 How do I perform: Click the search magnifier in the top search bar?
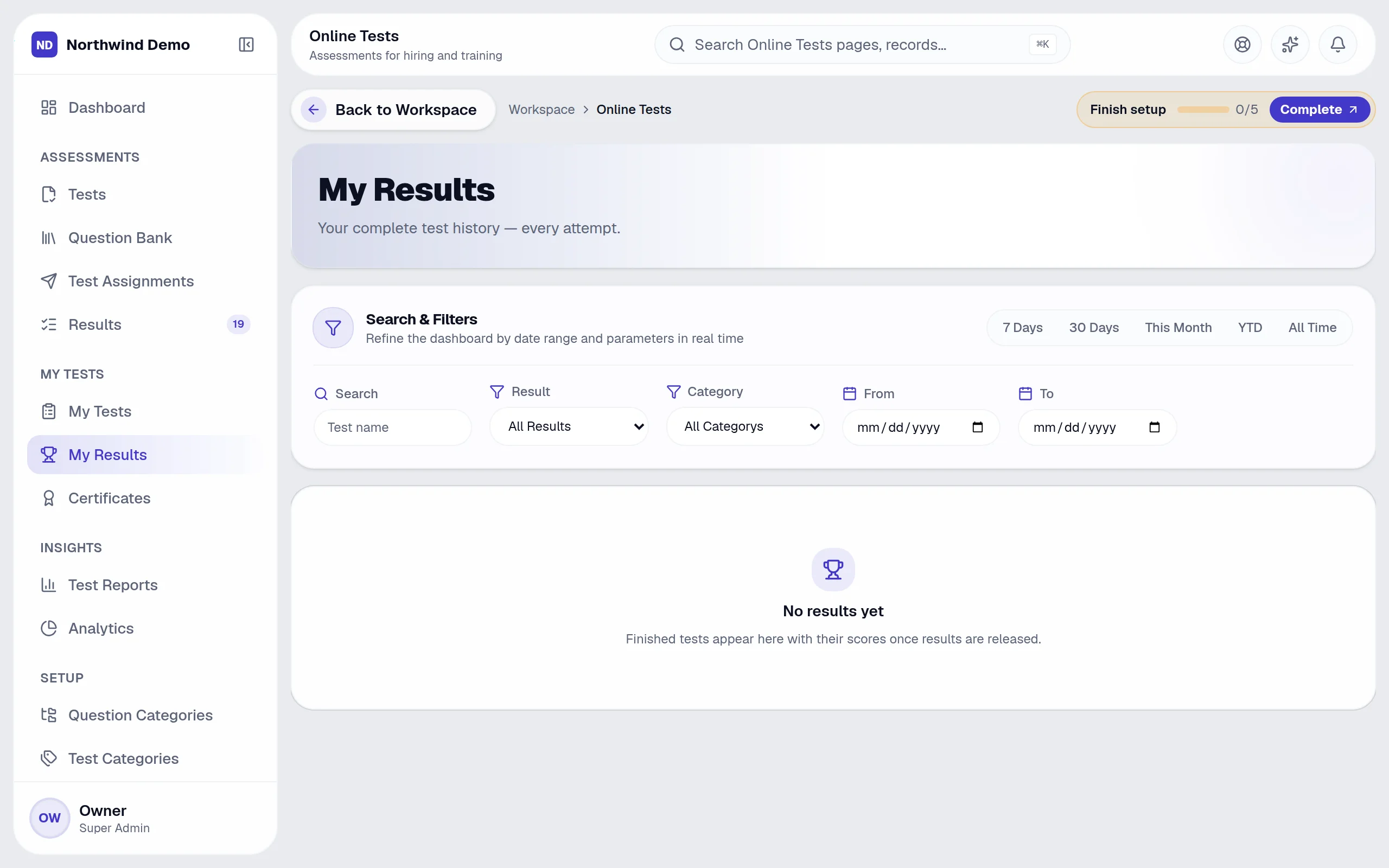point(677,45)
